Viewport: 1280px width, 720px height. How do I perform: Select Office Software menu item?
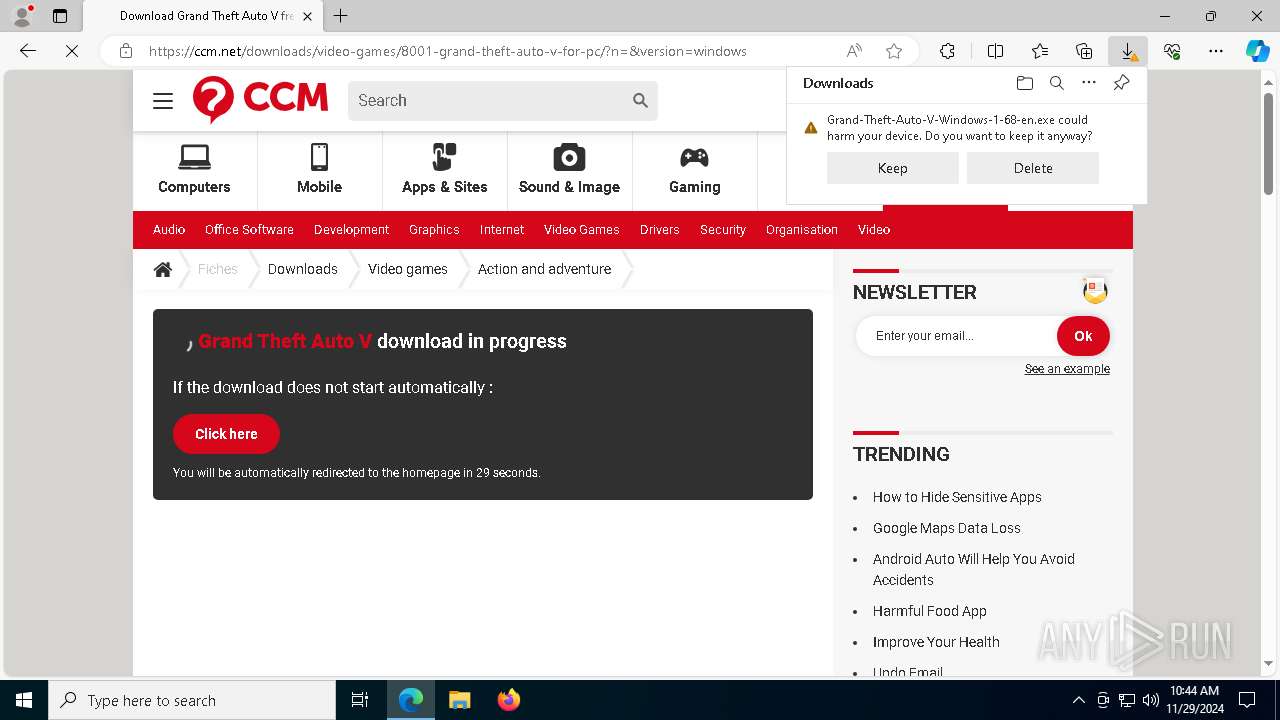249,230
